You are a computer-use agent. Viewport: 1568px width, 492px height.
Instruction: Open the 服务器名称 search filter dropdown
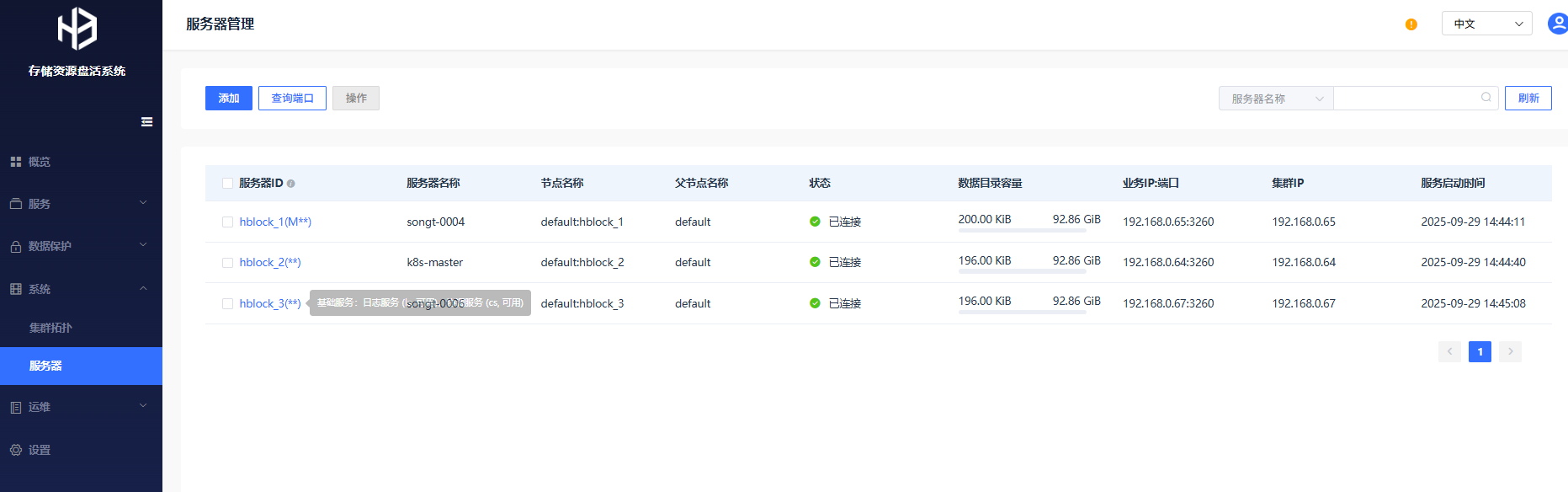click(1276, 99)
